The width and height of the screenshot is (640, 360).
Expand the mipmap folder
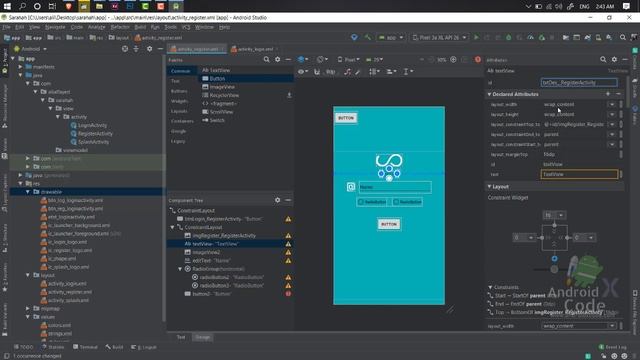[28, 309]
